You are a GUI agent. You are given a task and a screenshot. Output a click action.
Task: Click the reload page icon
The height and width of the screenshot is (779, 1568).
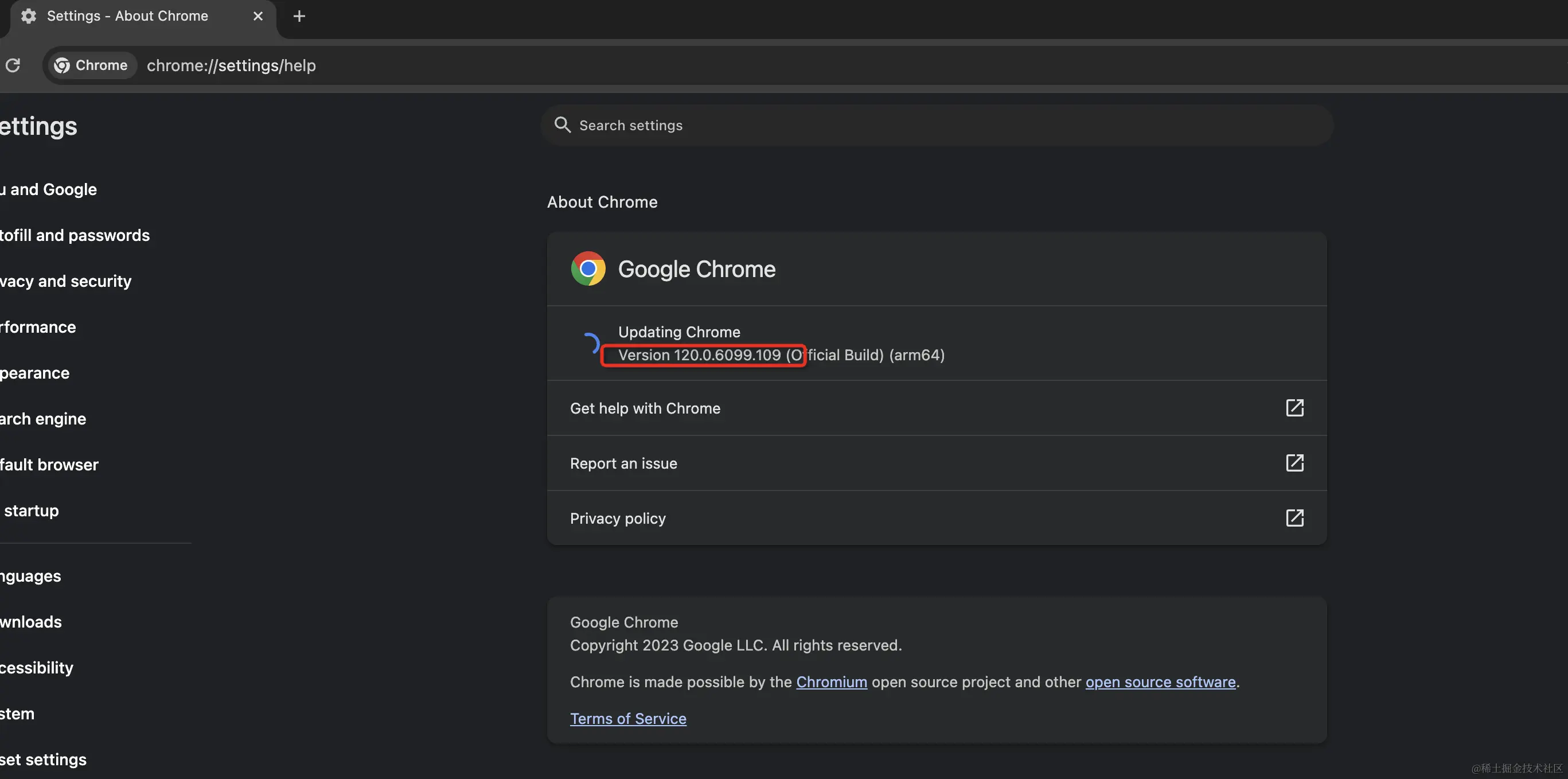(x=13, y=65)
